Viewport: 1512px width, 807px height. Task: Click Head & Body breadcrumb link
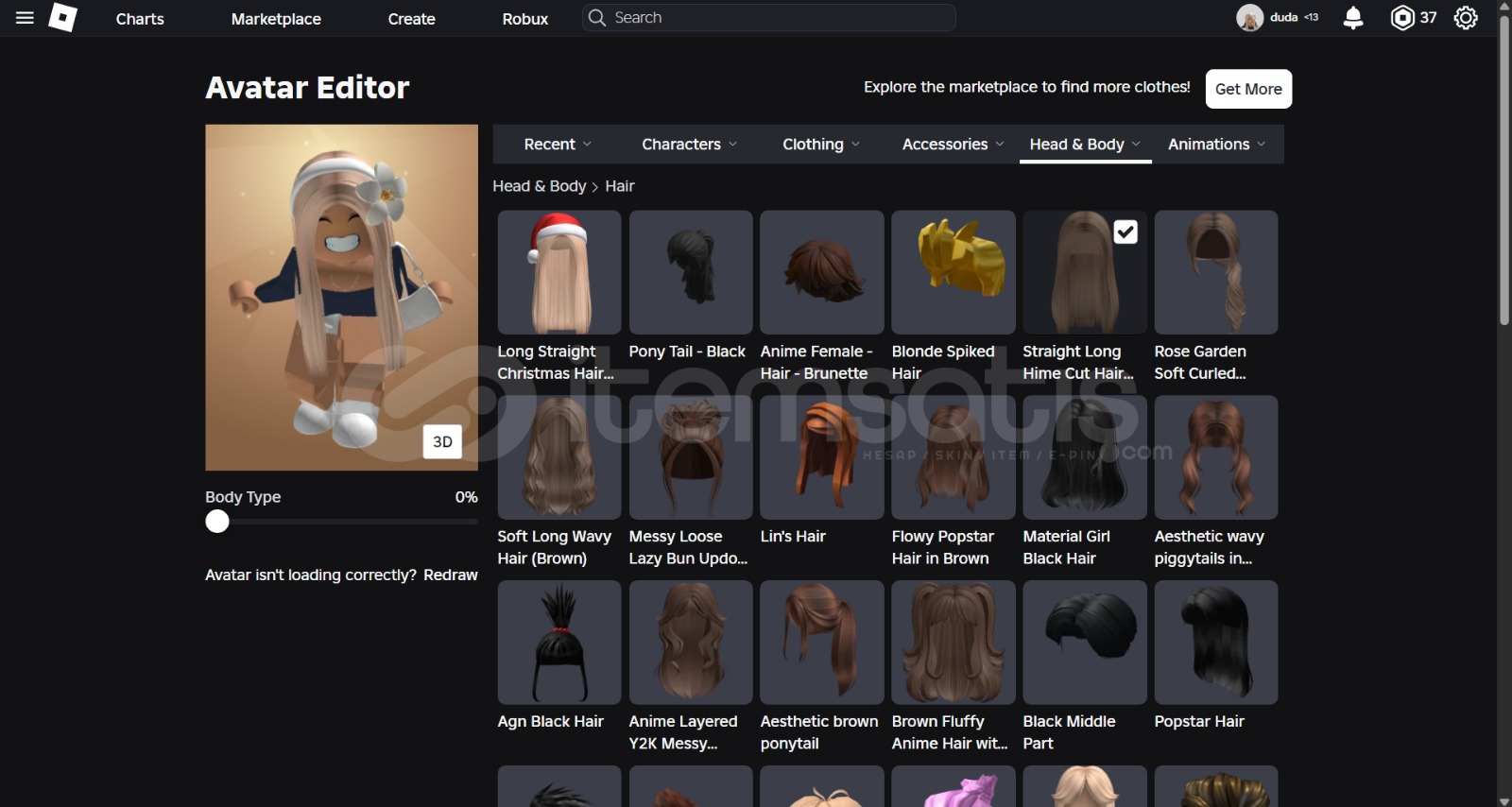coord(540,186)
